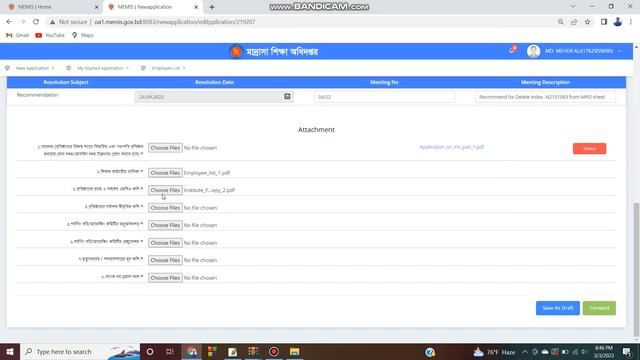Click the Madrasah Education Directorate logo emblem
This screenshot has width=640, height=360.
coord(236,51)
